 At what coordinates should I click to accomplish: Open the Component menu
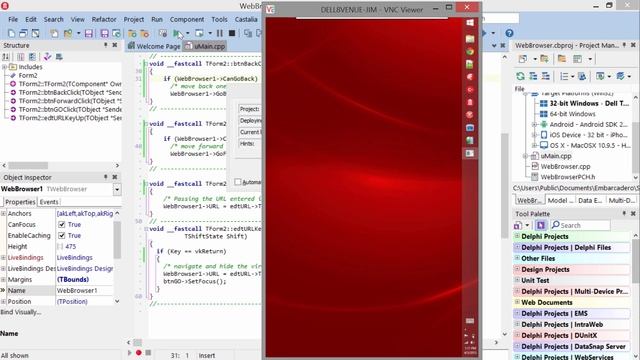click(187, 19)
